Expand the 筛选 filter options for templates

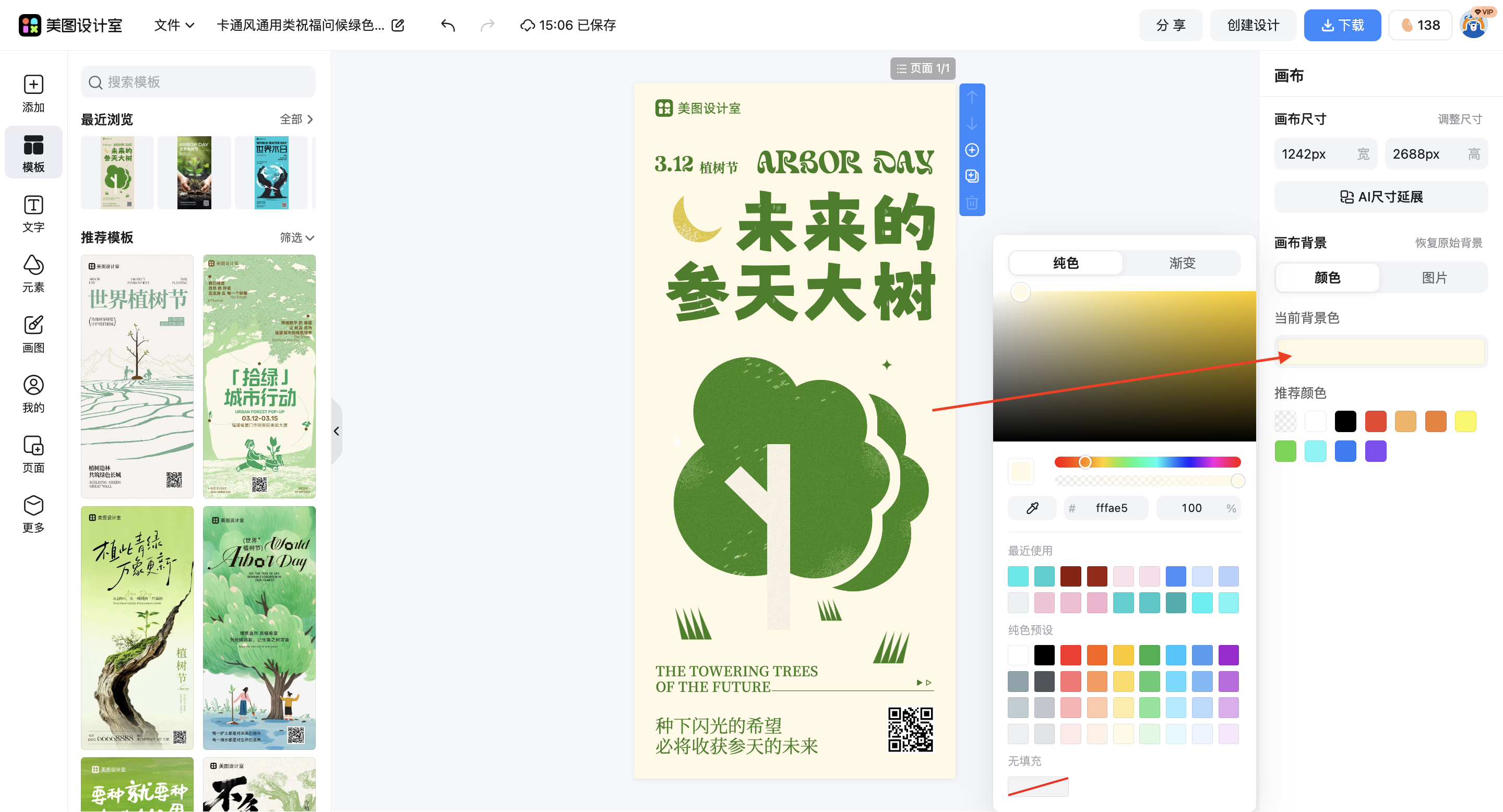pos(297,237)
